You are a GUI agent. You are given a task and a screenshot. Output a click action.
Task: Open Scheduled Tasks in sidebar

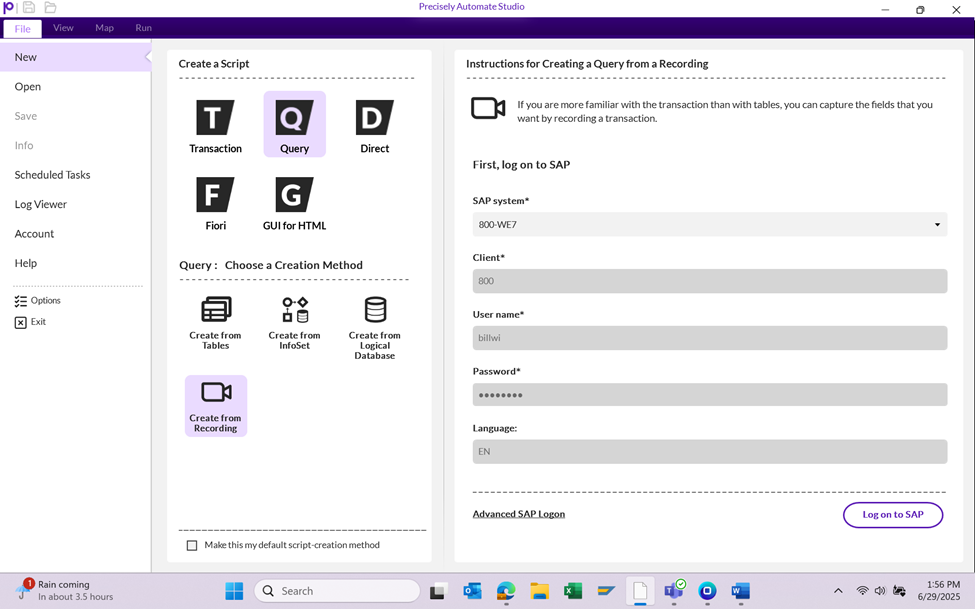pos(52,175)
